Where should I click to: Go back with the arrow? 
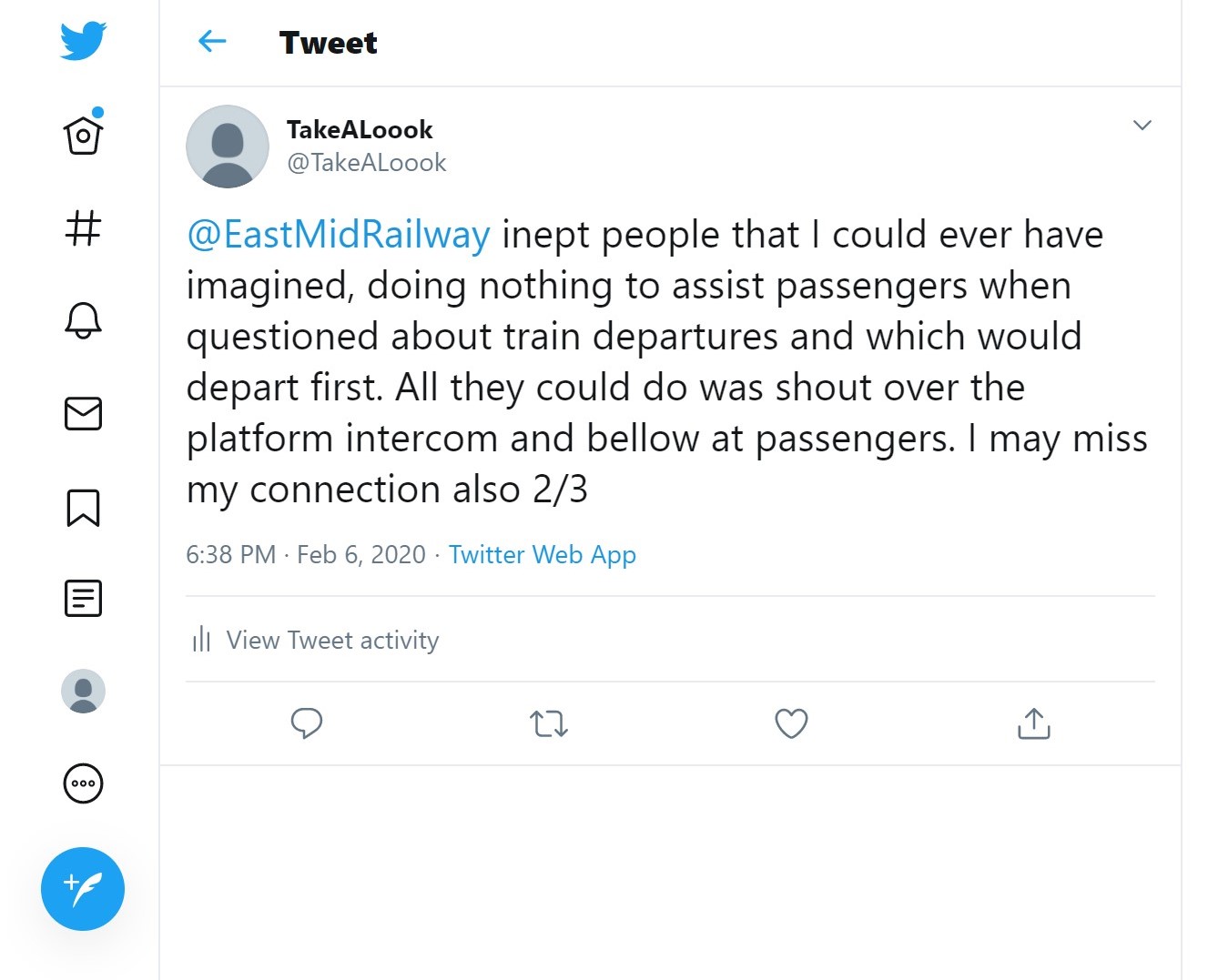(x=212, y=41)
